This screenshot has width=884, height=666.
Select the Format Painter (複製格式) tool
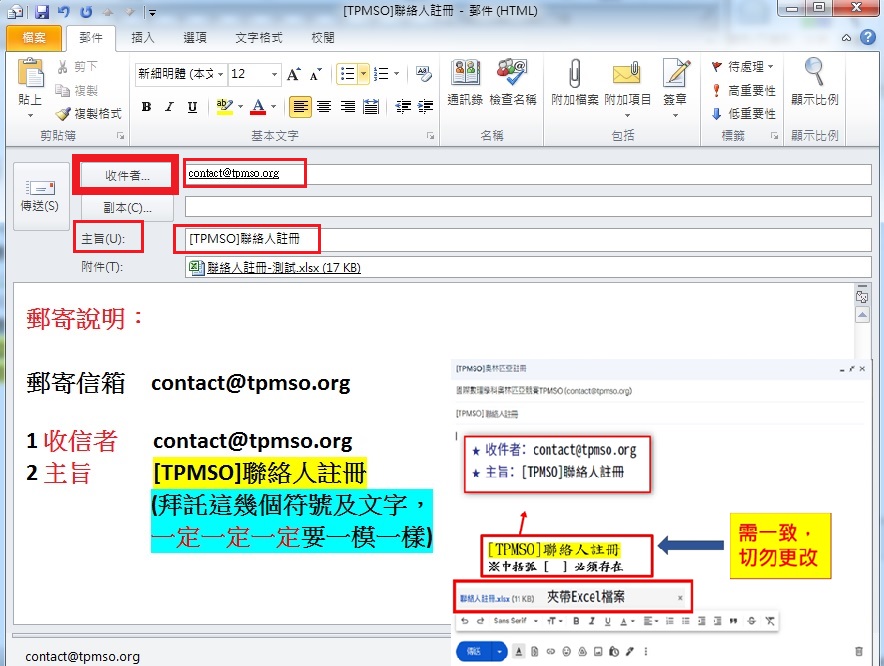[89, 114]
